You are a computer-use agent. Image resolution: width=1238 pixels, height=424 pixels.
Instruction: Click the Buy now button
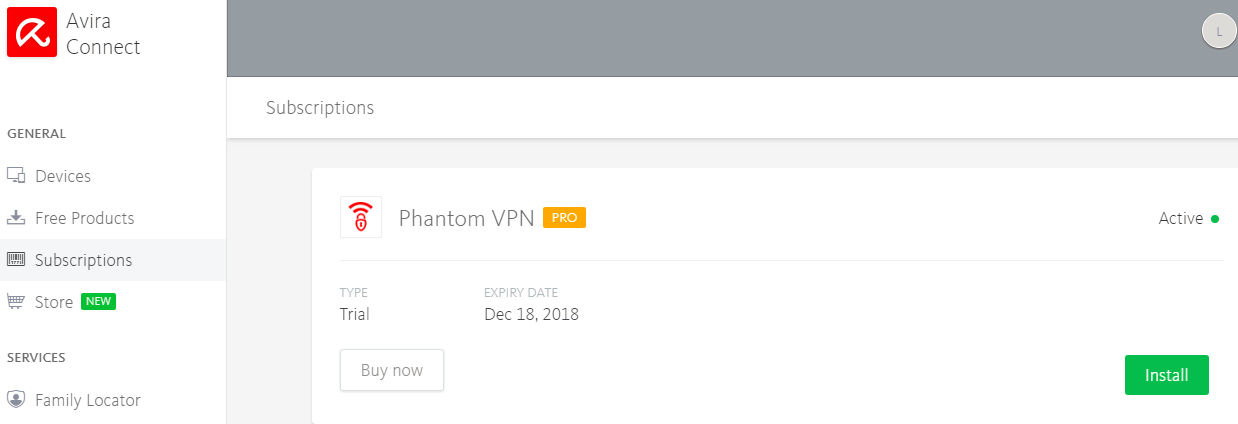click(x=392, y=370)
